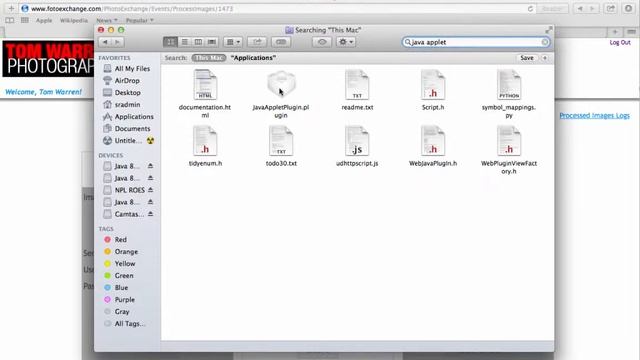Click Log Out on web page
This screenshot has height=360, width=640.
pyautogui.click(x=620, y=42)
